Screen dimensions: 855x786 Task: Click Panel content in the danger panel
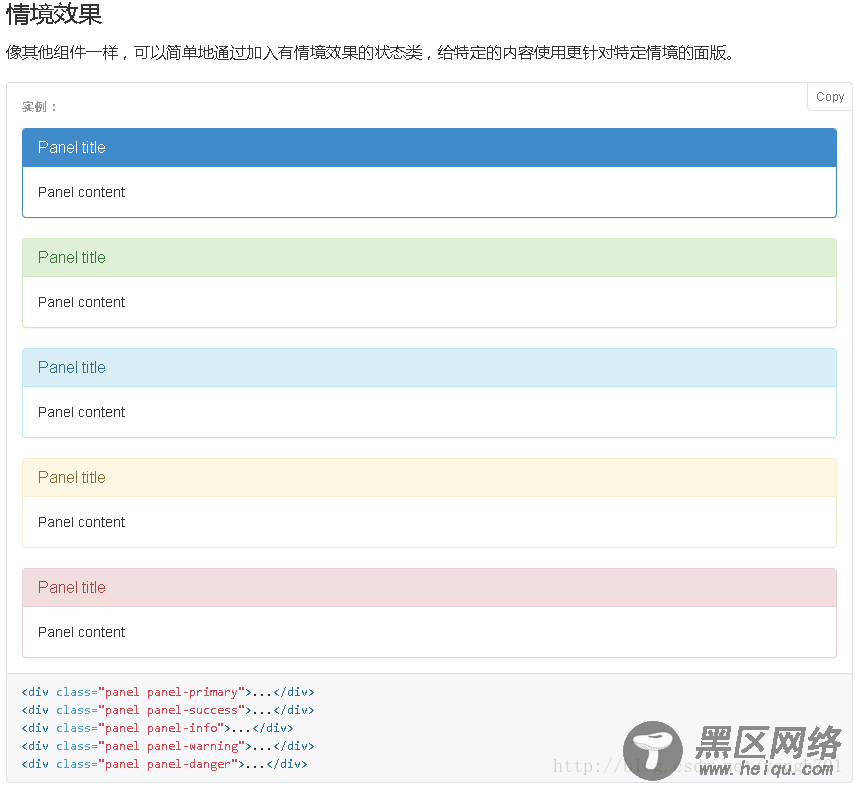pyautogui.click(x=81, y=632)
